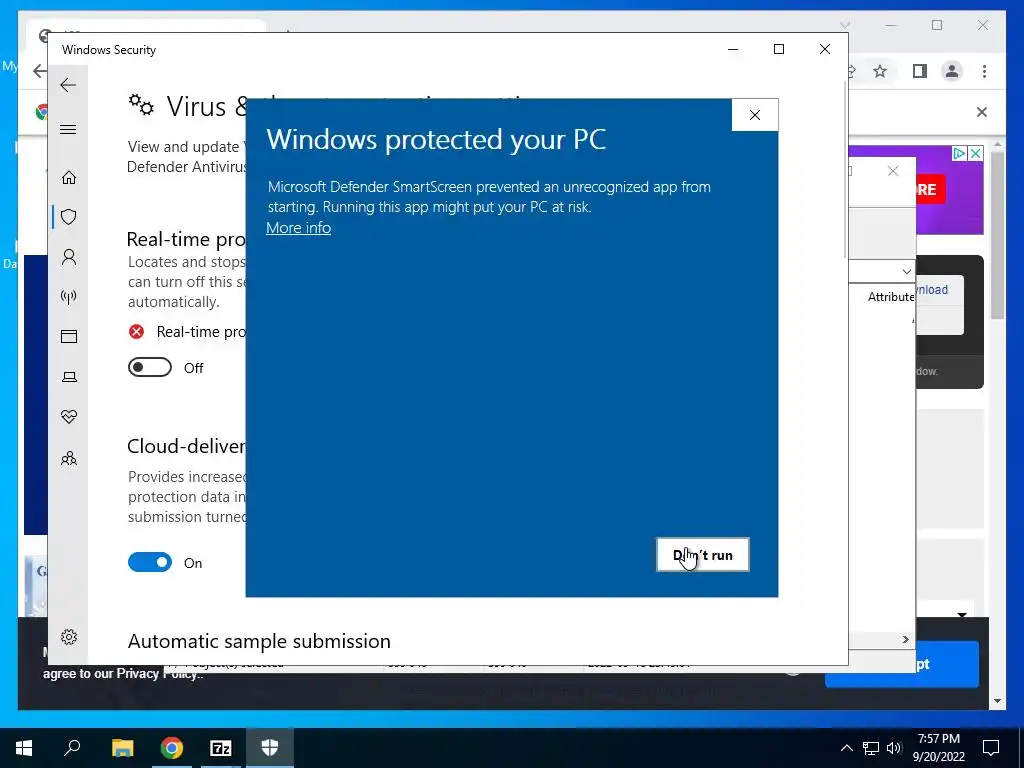Bookmark page with Chrome star icon

[880, 71]
